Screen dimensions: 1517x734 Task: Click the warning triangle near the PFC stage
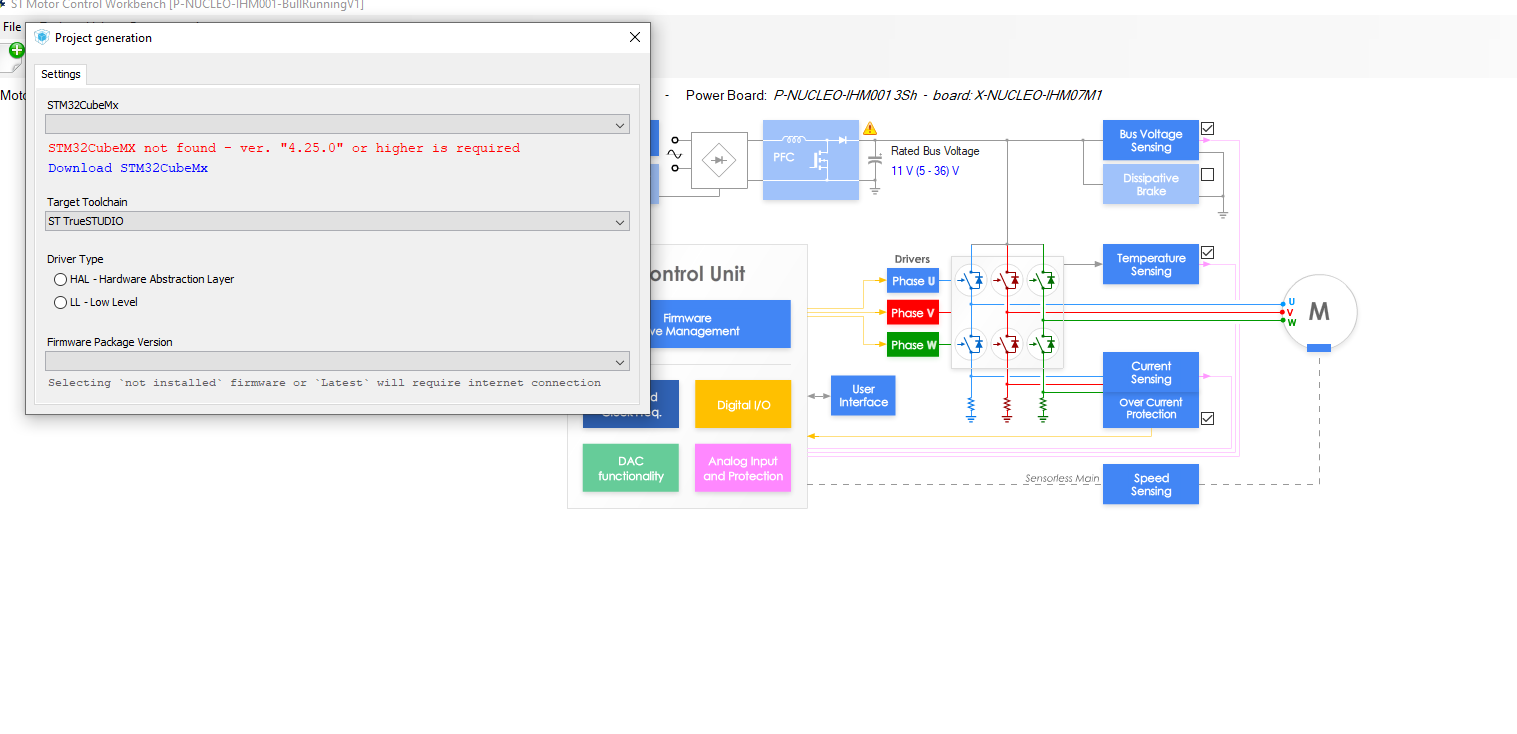click(869, 128)
